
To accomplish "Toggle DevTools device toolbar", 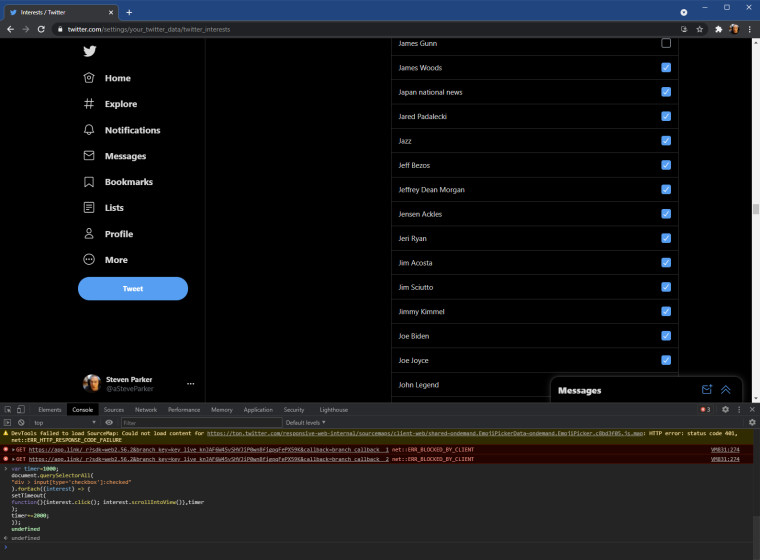I will pos(21,410).
